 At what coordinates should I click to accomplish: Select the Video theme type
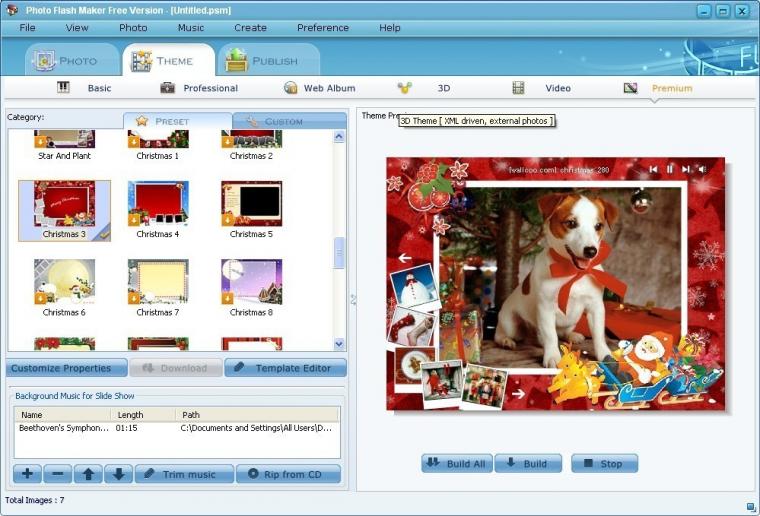coord(542,88)
